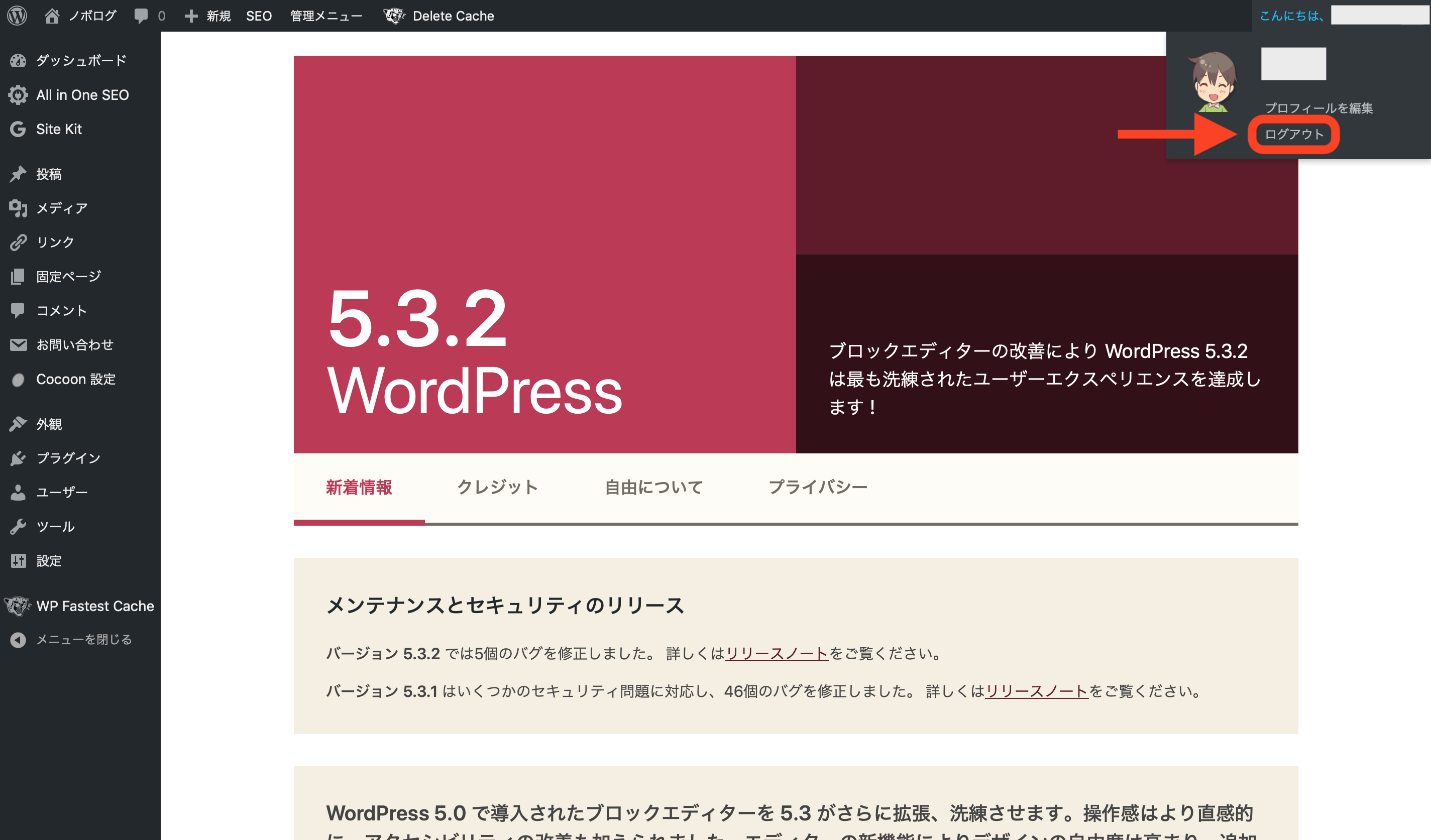Open プラグイン in sidebar
Image resolution: width=1431 pixels, height=840 pixels.
click(68, 458)
